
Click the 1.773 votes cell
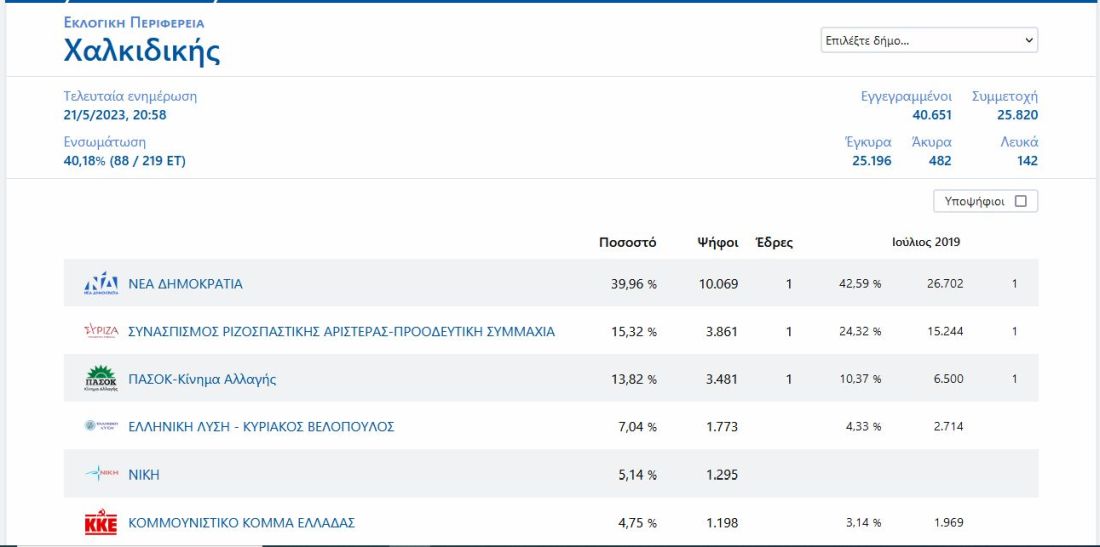722,426
